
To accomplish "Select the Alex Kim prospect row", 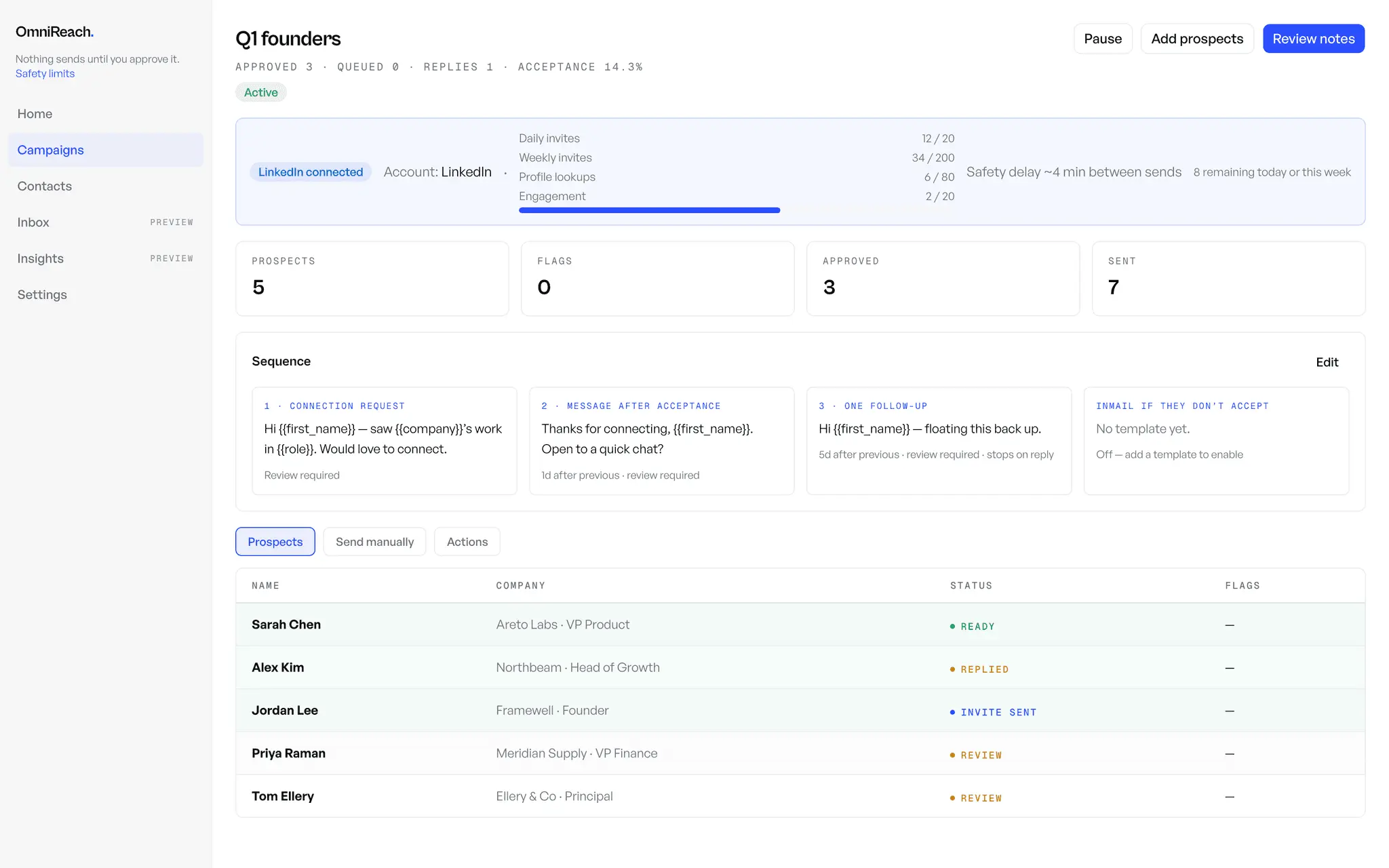I will click(800, 668).
